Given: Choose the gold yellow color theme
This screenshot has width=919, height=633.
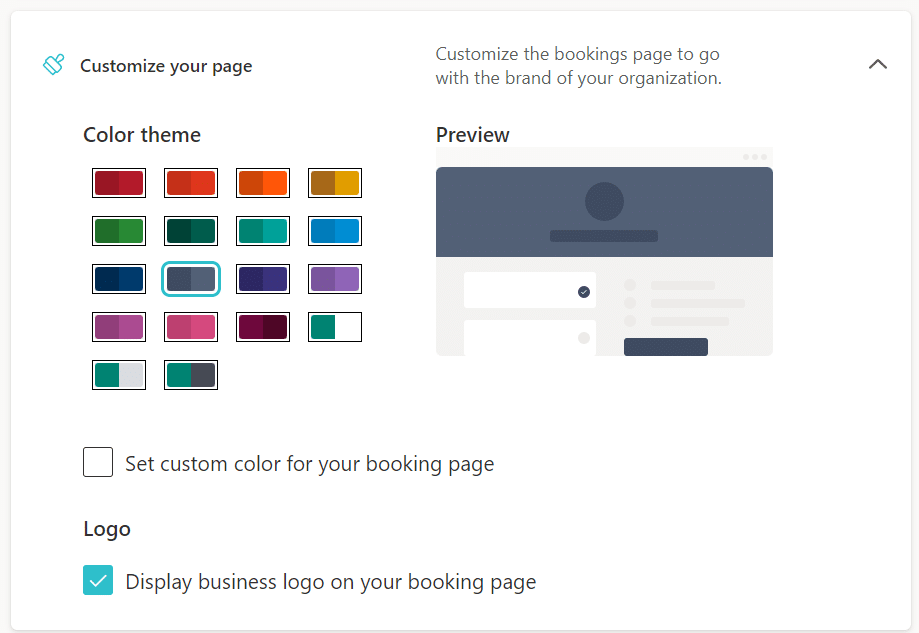Looking at the screenshot, I should pos(335,183).
